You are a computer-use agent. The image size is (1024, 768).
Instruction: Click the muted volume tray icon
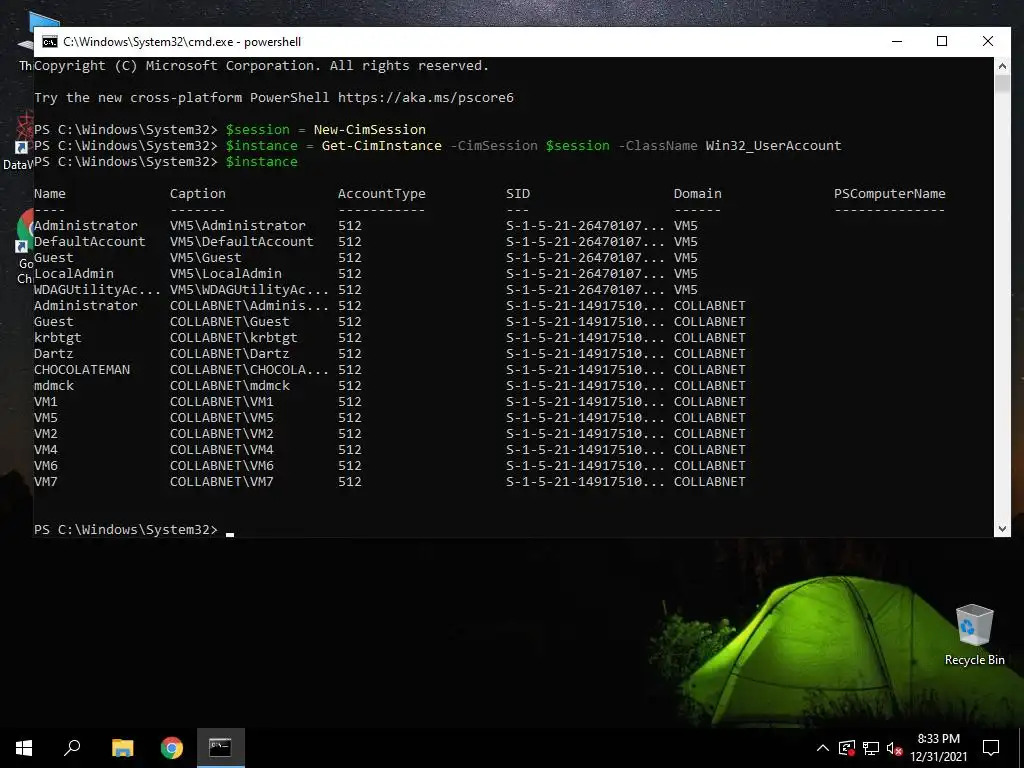[x=895, y=748]
